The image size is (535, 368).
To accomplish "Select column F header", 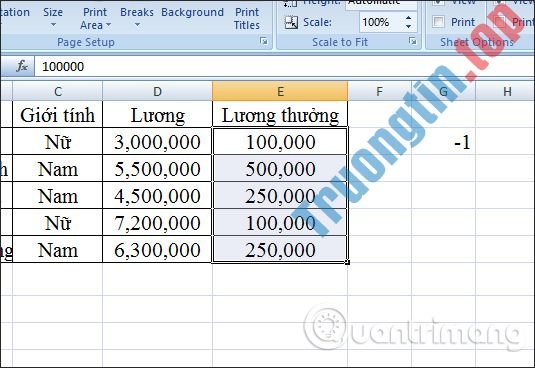I will pos(379,91).
